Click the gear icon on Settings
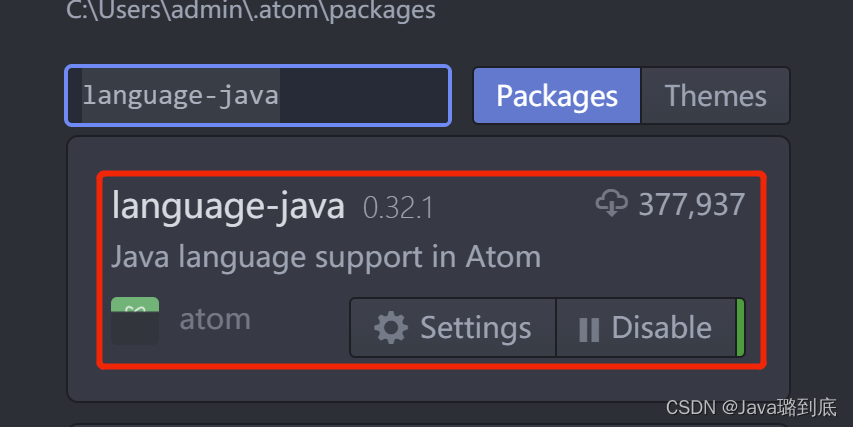The width and height of the screenshot is (853, 427). click(x=391, y=328)
